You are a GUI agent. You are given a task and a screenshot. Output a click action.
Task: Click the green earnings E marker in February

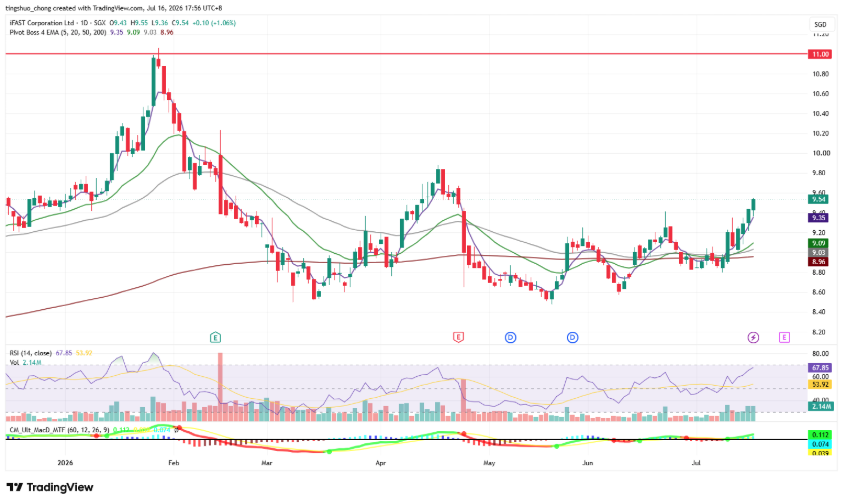point(215,338)
